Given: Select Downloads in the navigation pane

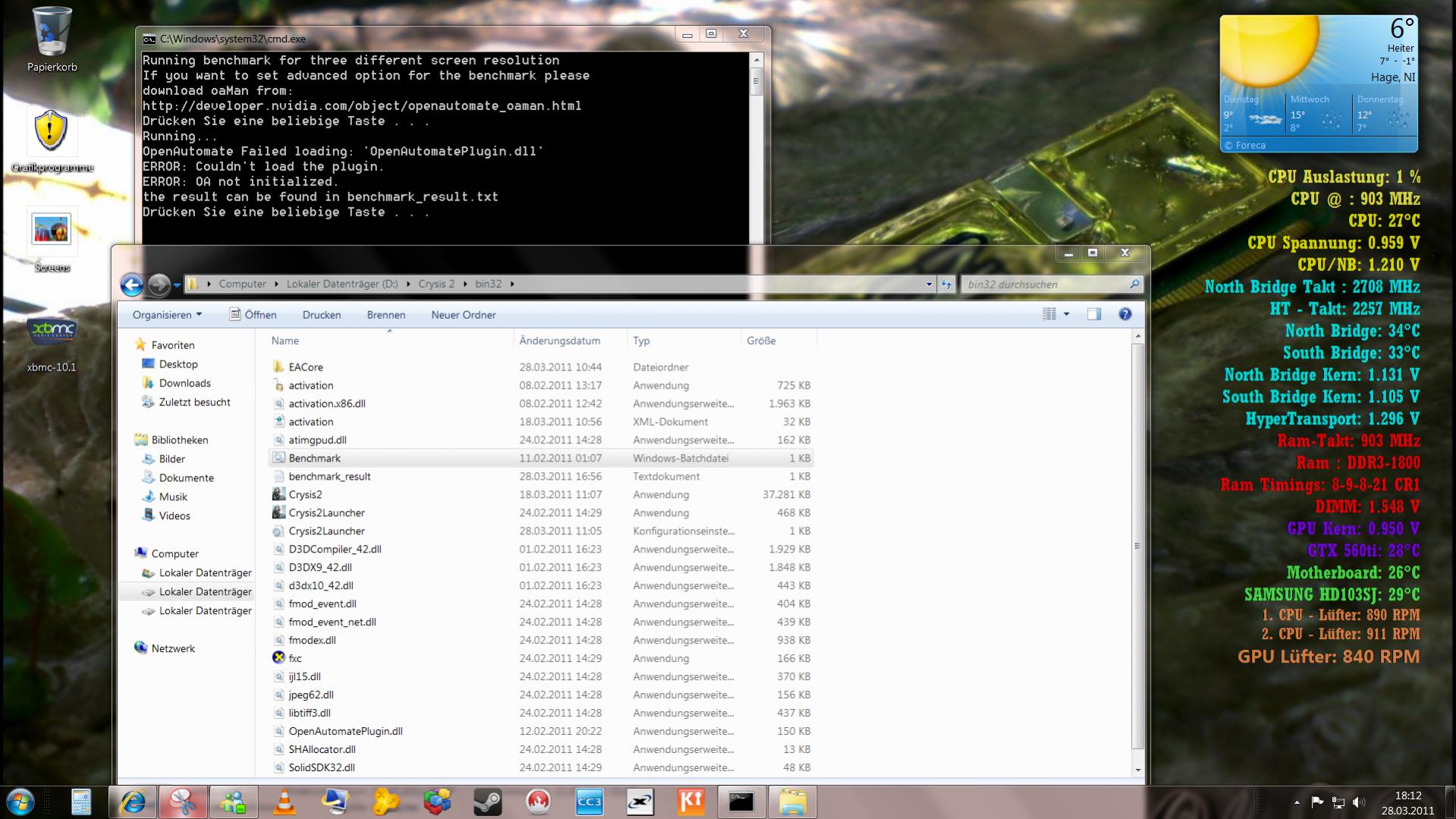Looking at the screenshot, I should point(184,383).
